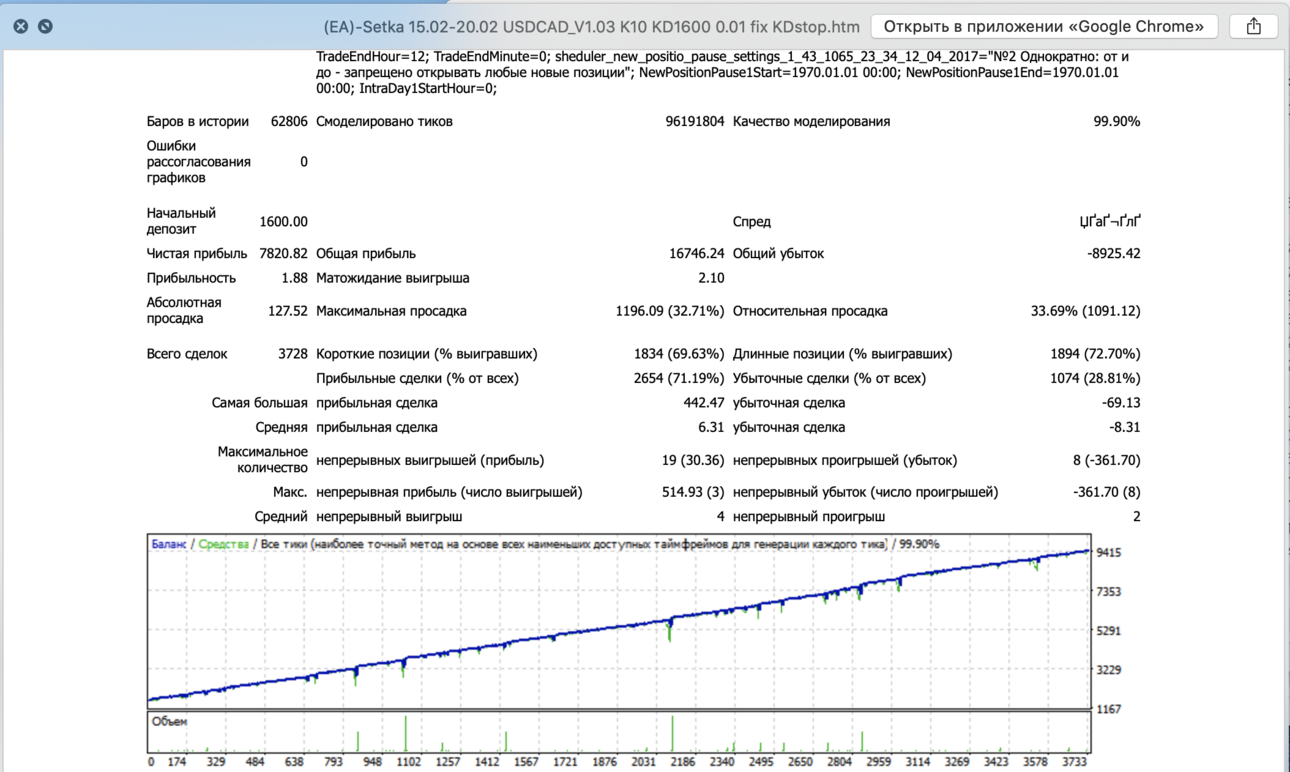Viewport: 1290px width, 772px height.
Task: Select absolute drawdown value 127.52
Action: pyautogui.click(x=288, y=311)
